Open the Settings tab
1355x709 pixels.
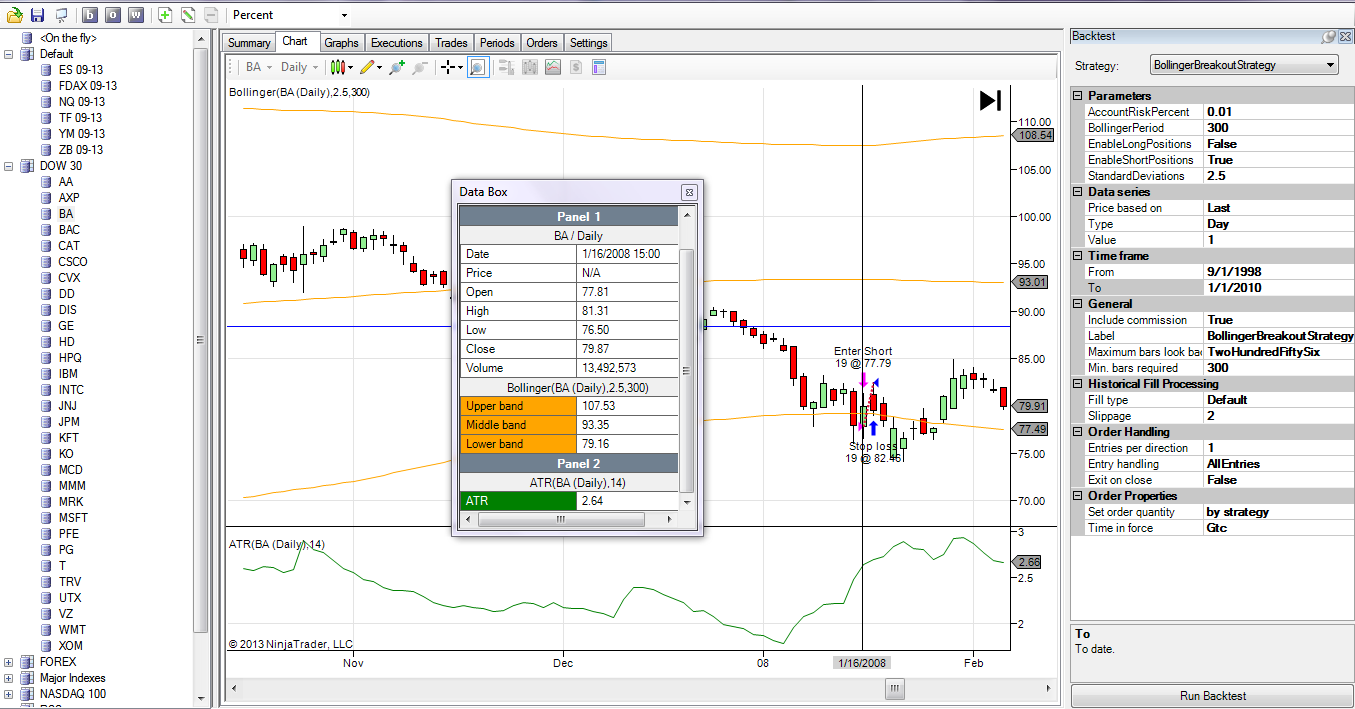(x=588, y=43)
